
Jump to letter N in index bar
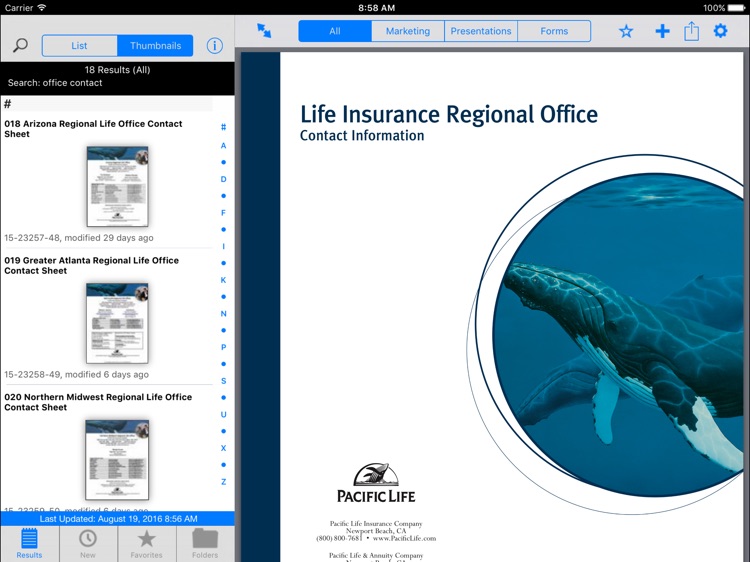(223, 314)
